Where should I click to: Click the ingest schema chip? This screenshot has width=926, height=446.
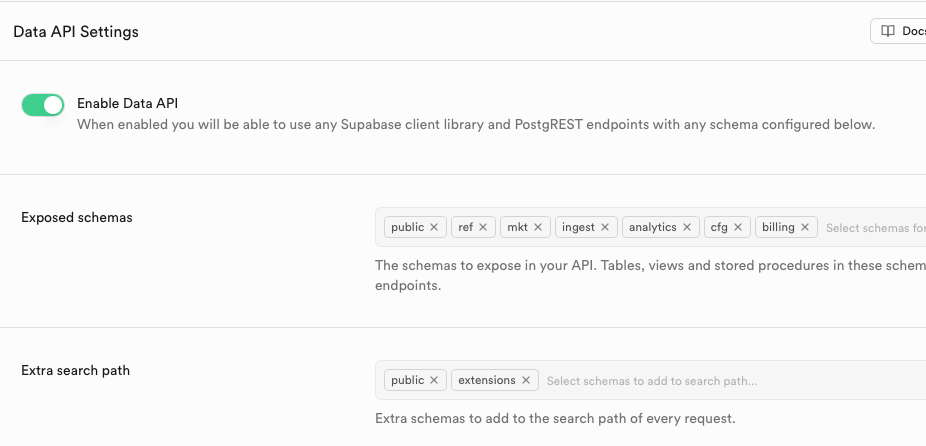[x=578, y=227]
